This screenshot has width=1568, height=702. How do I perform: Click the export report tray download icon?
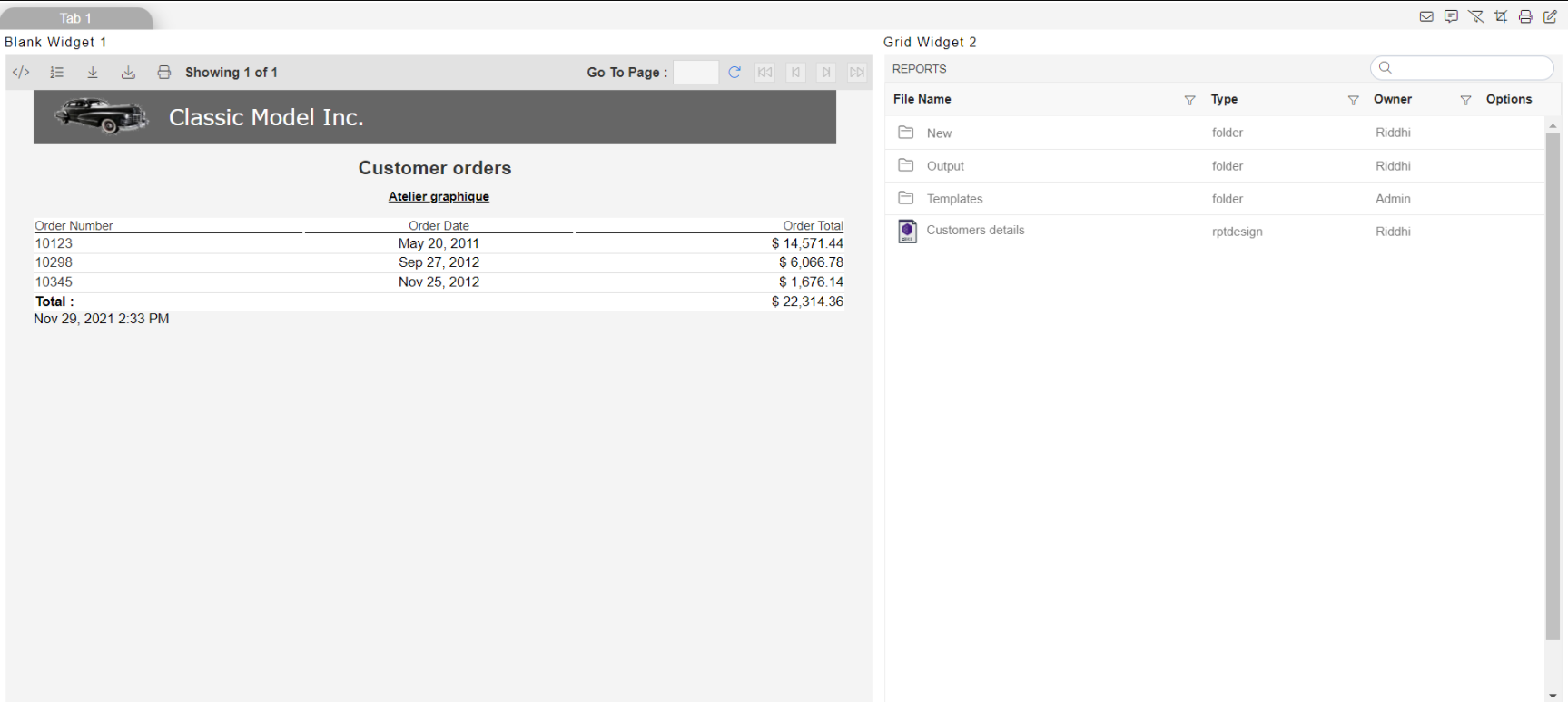point(128,72)
